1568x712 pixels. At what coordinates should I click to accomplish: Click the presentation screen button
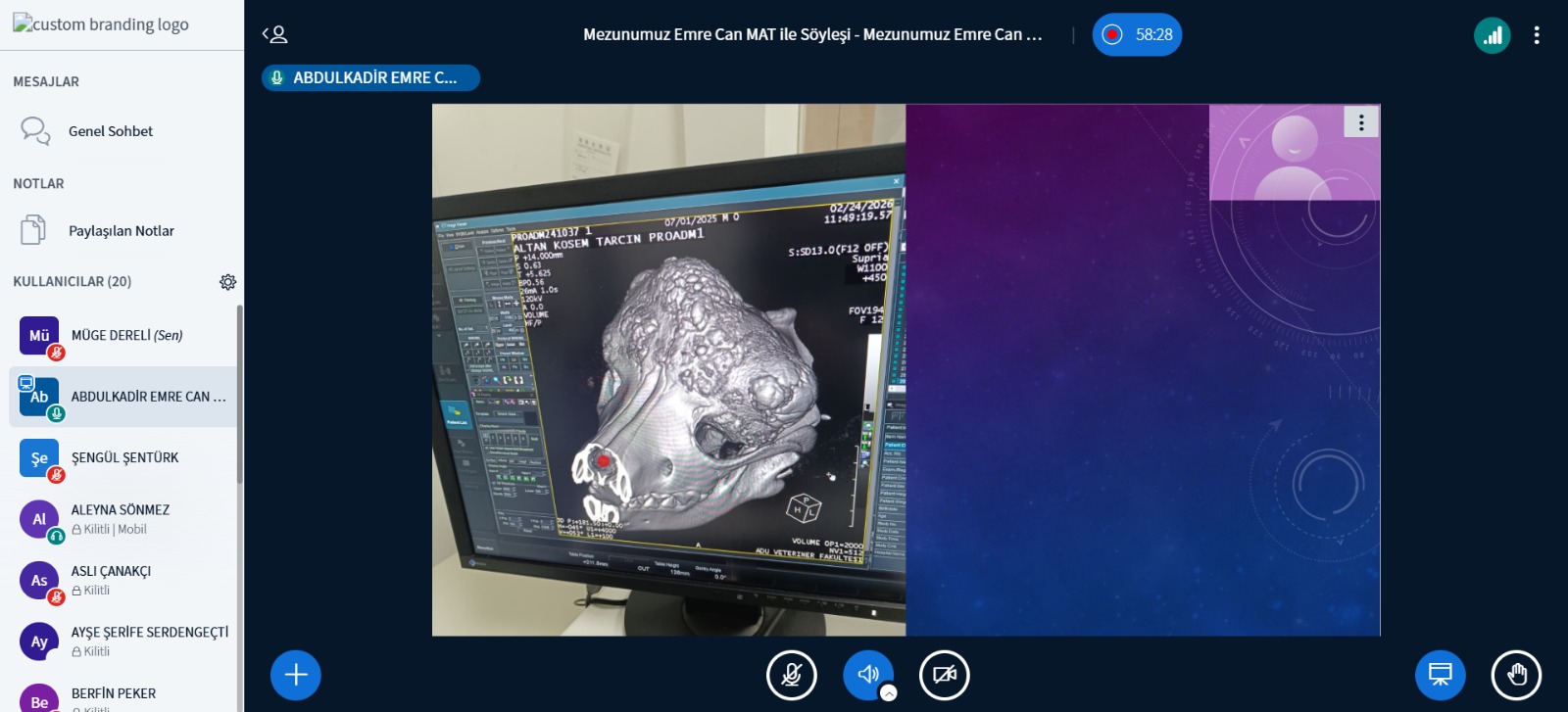click(1440, 675)
